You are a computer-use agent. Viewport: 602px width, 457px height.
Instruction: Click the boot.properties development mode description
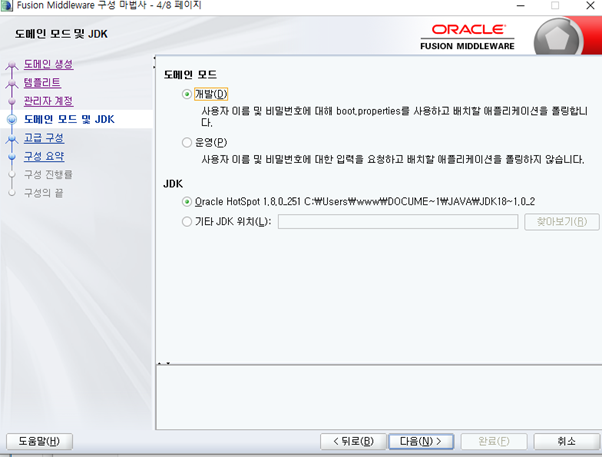coord(395,117)
